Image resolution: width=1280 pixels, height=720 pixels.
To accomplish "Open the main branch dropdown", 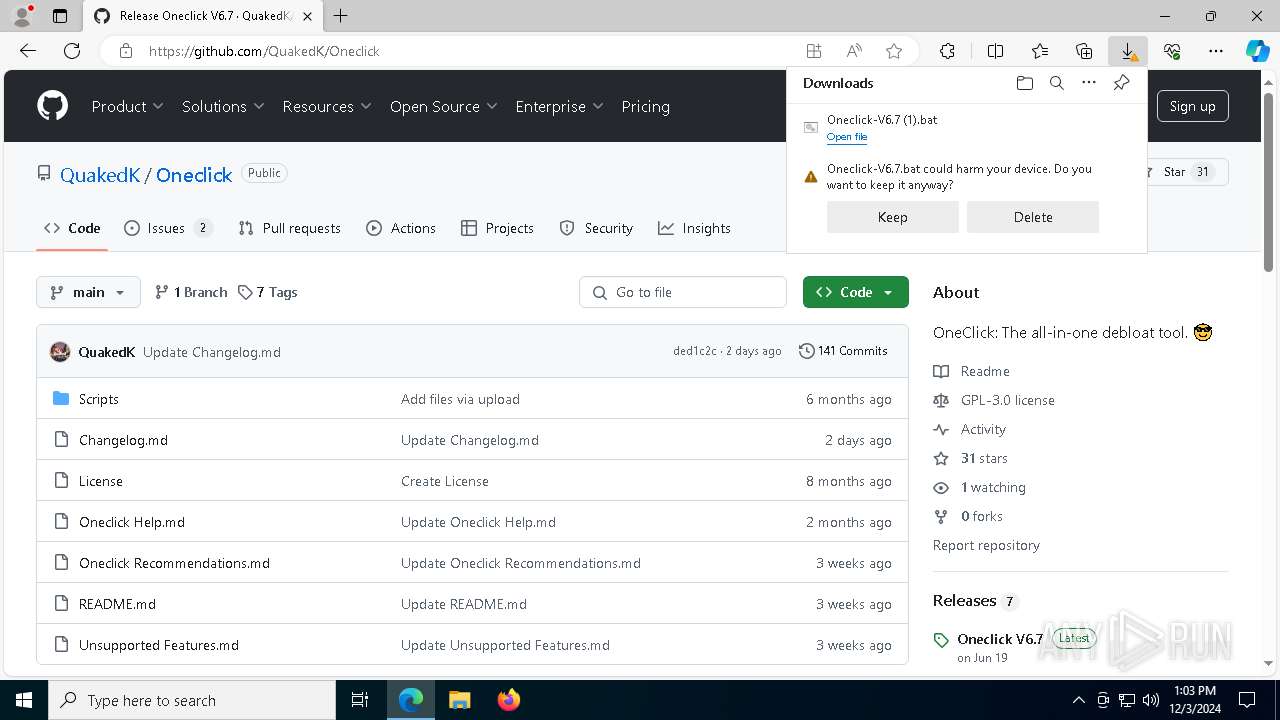I will (88, 292).
